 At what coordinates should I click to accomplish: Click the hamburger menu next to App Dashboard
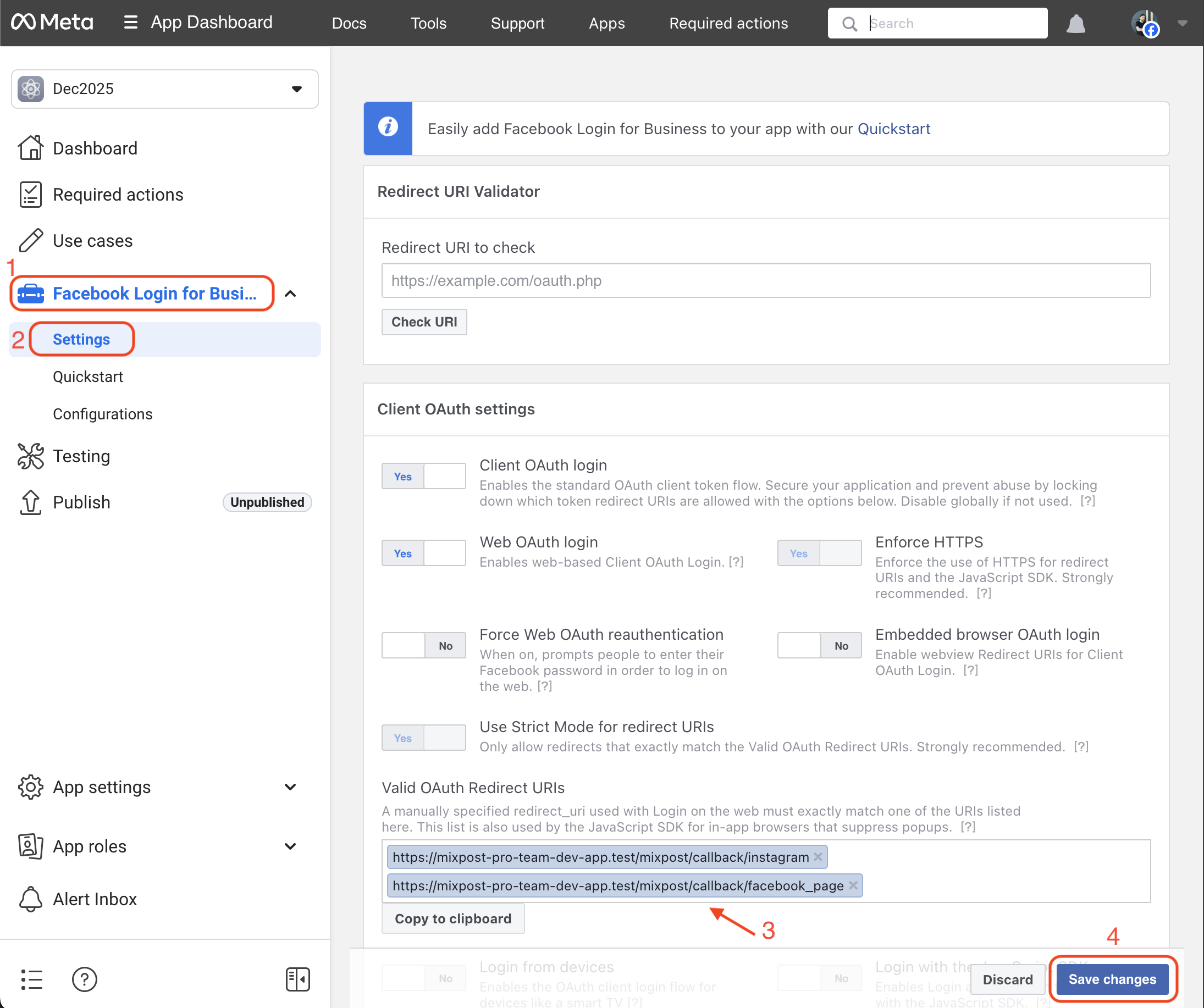(130, 23)
